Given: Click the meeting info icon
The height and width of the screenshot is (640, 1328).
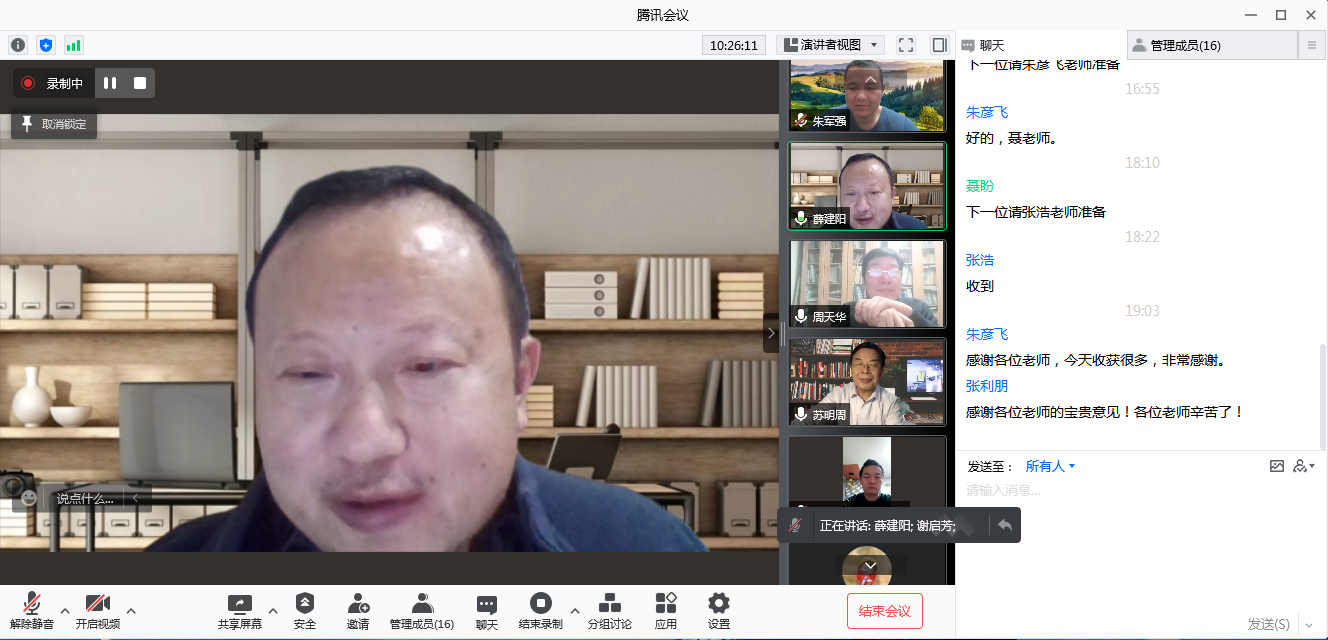Looking at the screenshot, I should [x=17, y=45].
